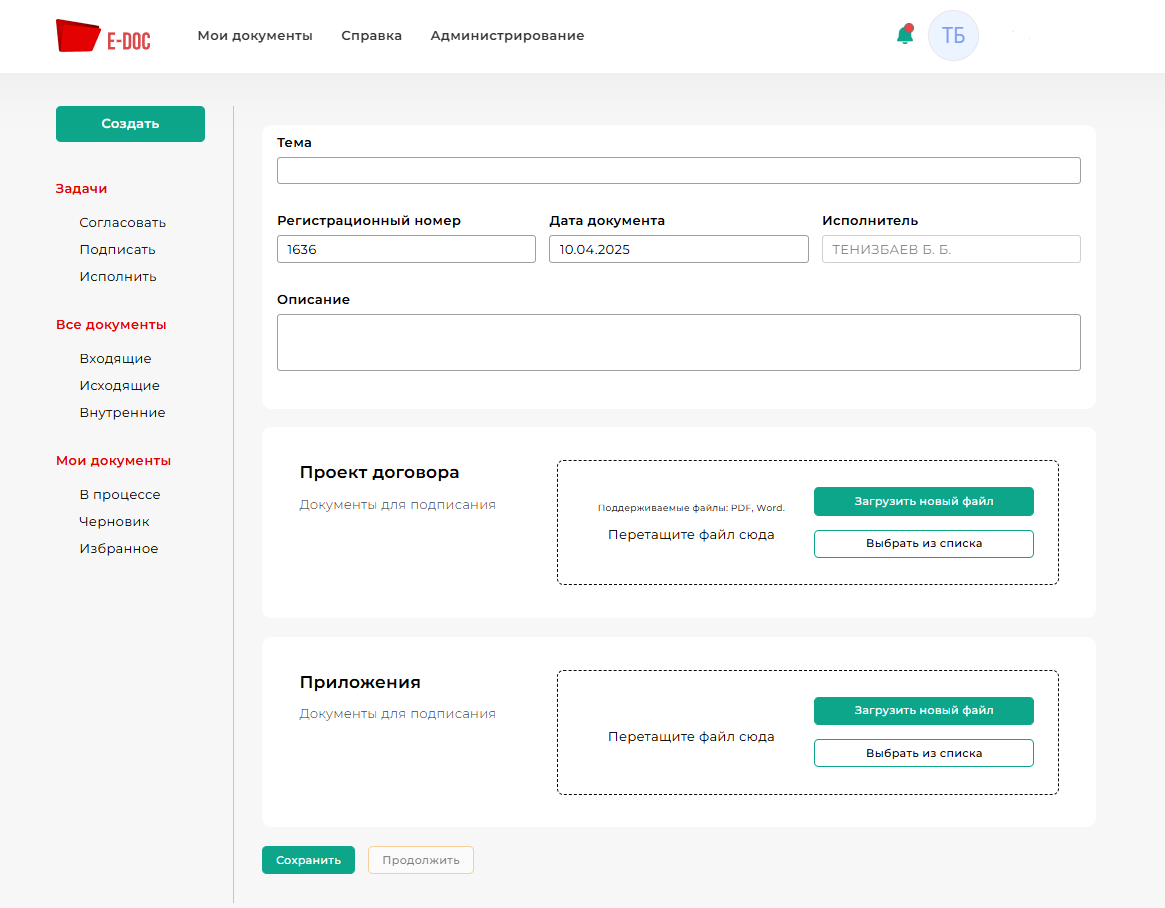Click Загрузить новый файл for Проект договора
This screenshot has width=1165, height=908.
point(923,502)
